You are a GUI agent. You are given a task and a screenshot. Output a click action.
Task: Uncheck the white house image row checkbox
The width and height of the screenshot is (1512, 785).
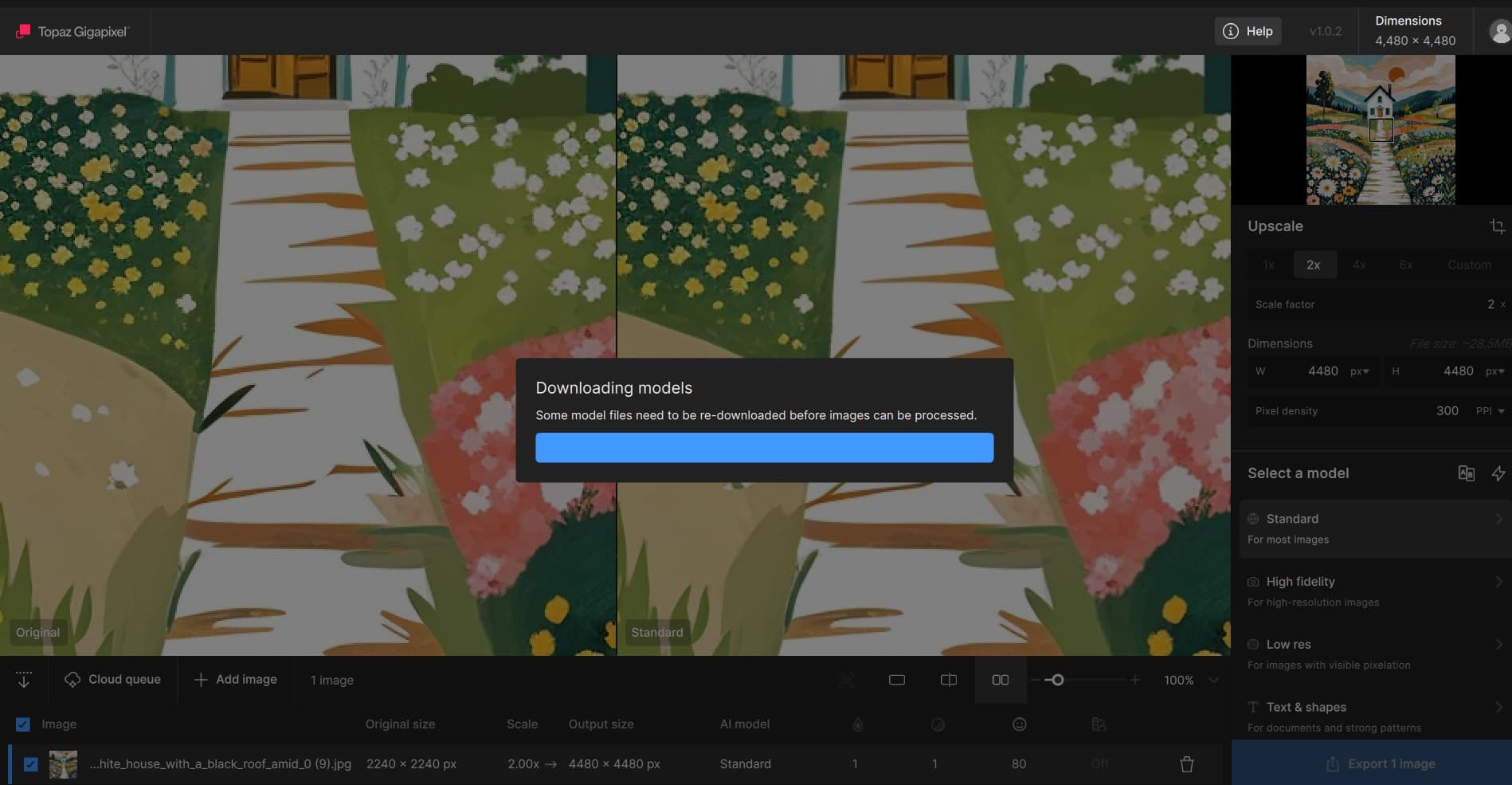(x=30, y=764)
